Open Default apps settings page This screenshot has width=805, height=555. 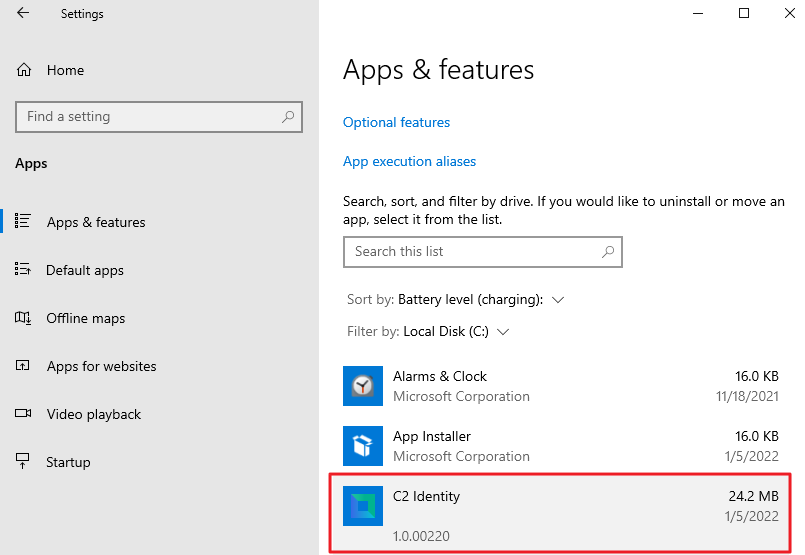[85, 270]
